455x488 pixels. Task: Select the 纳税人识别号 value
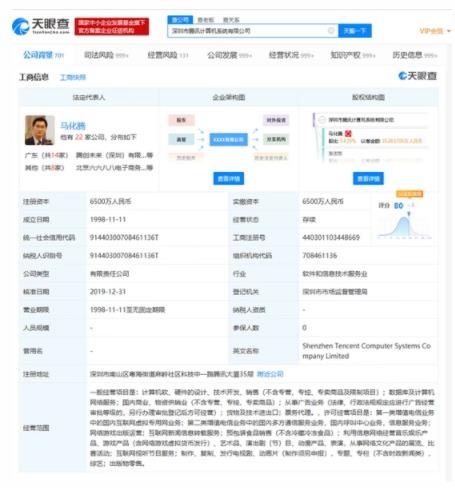[124, 255]
